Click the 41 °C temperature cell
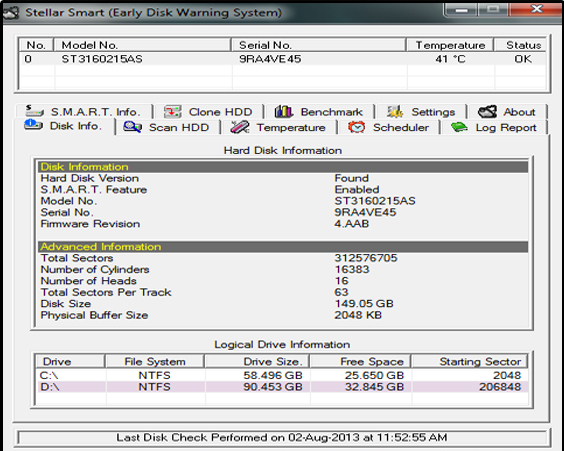 click(x=450, y=59)
